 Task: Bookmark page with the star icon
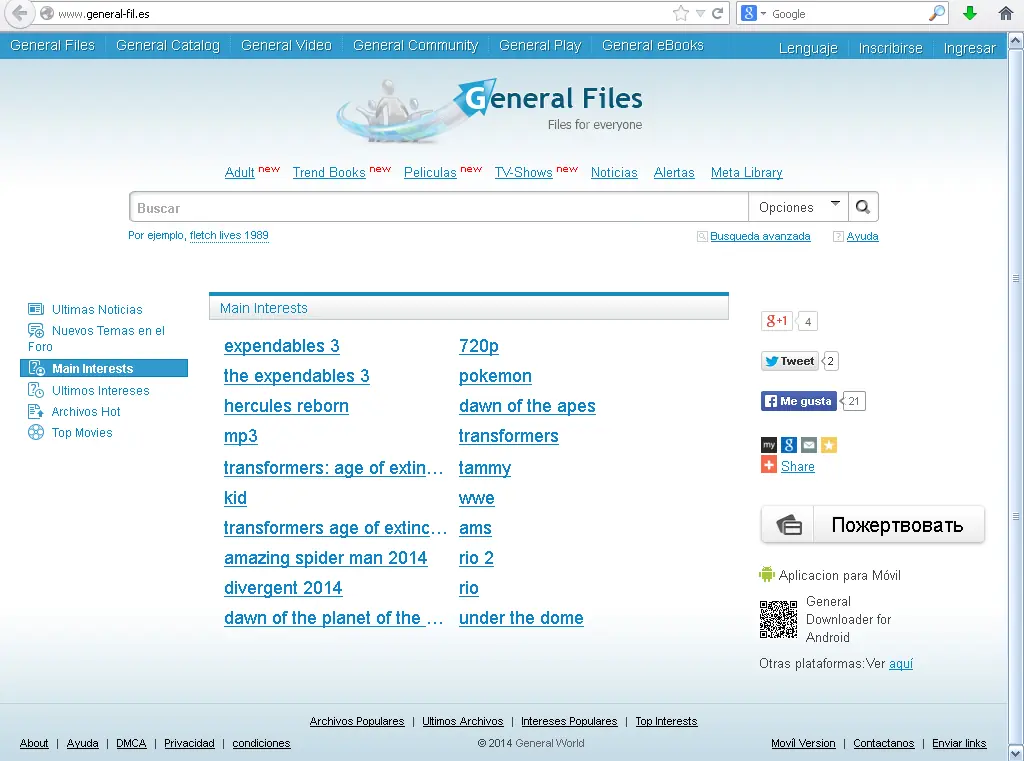click(x=680, y=13)
